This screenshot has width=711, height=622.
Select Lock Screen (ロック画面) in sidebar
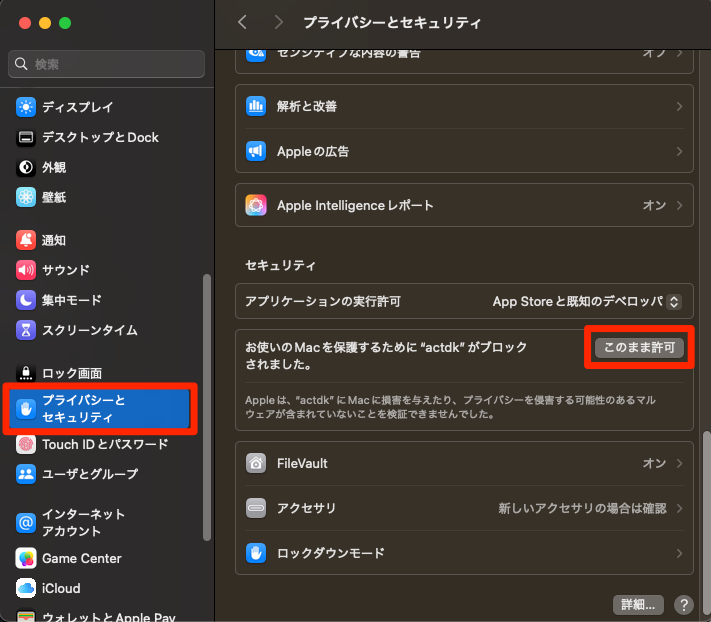click(x=71, y=373)
